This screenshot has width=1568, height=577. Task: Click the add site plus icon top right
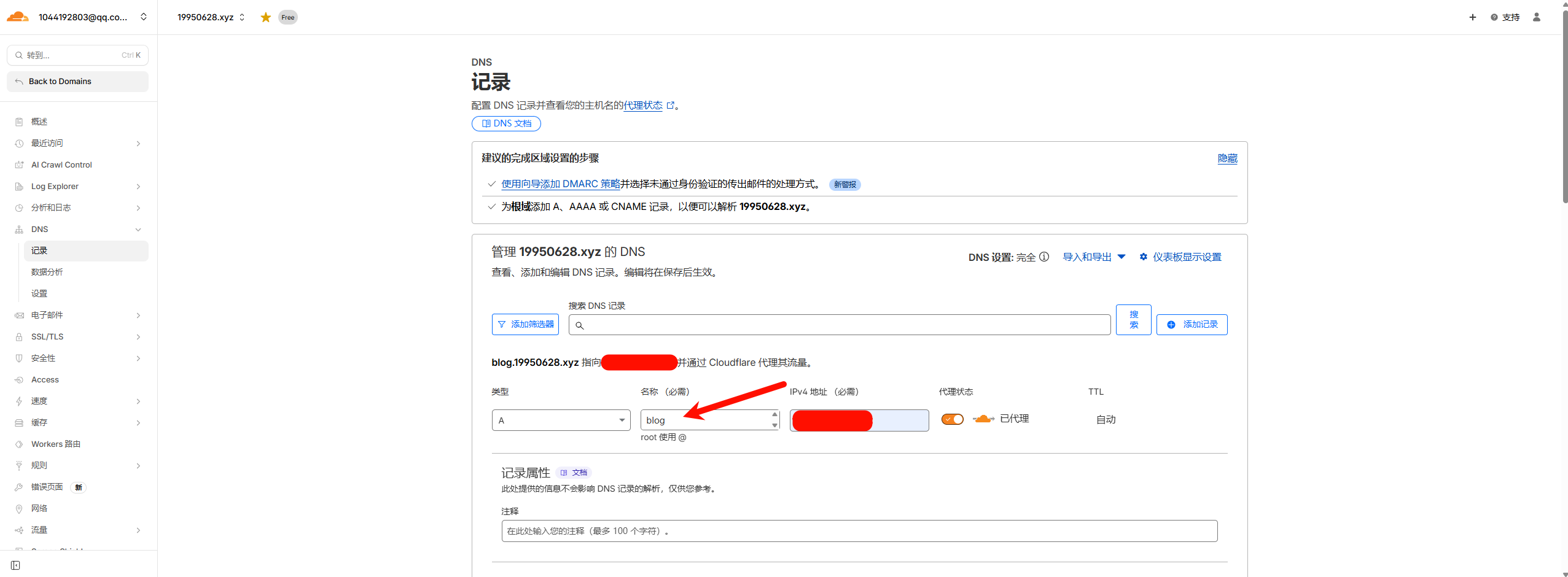point(1472,17)
